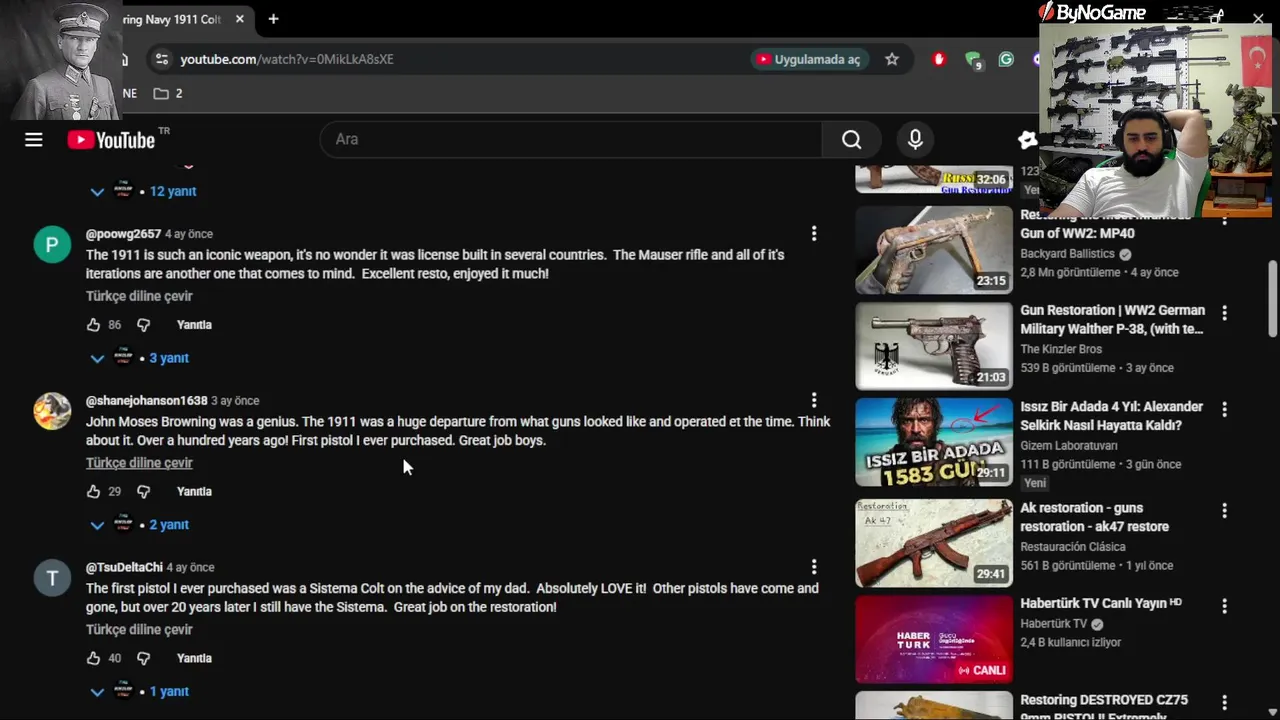Image resolution: width=1280 pixels, height=720 pixels.
Task: Open @shanejohanson1638 channel name link
Action: pos(146,401)
